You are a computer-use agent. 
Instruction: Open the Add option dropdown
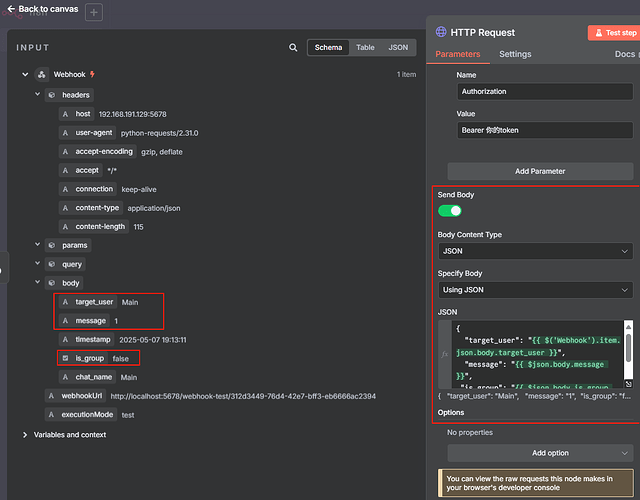click(x=540, y=453)
